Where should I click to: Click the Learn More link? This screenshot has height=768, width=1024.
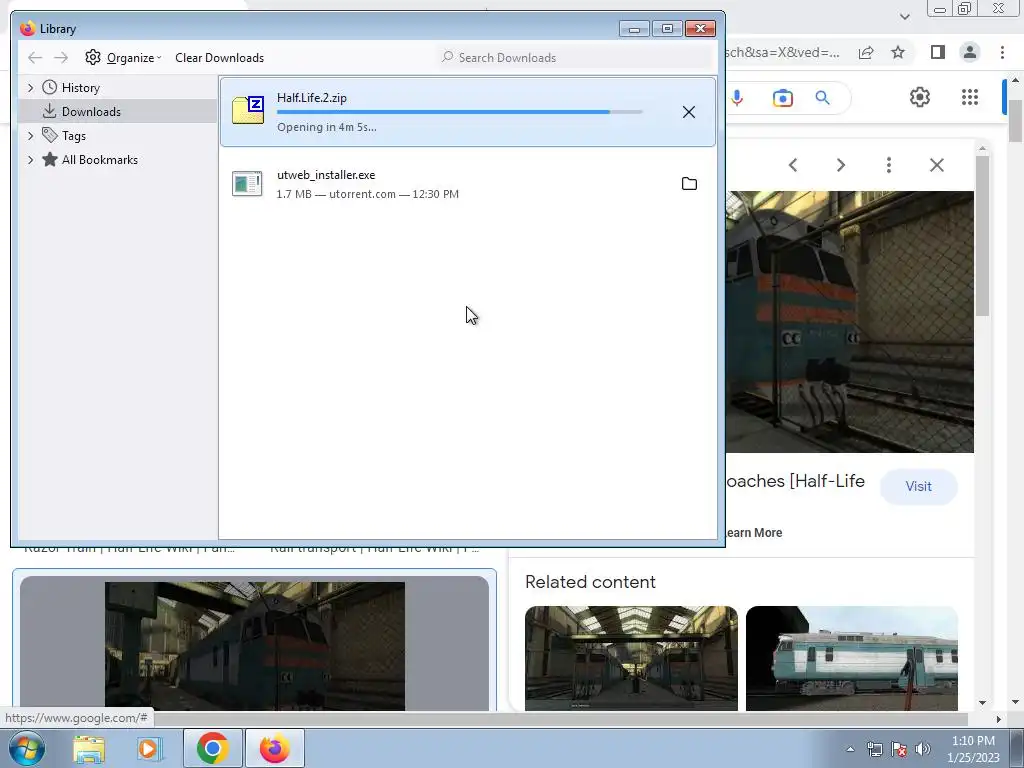[x=754, y=533]
